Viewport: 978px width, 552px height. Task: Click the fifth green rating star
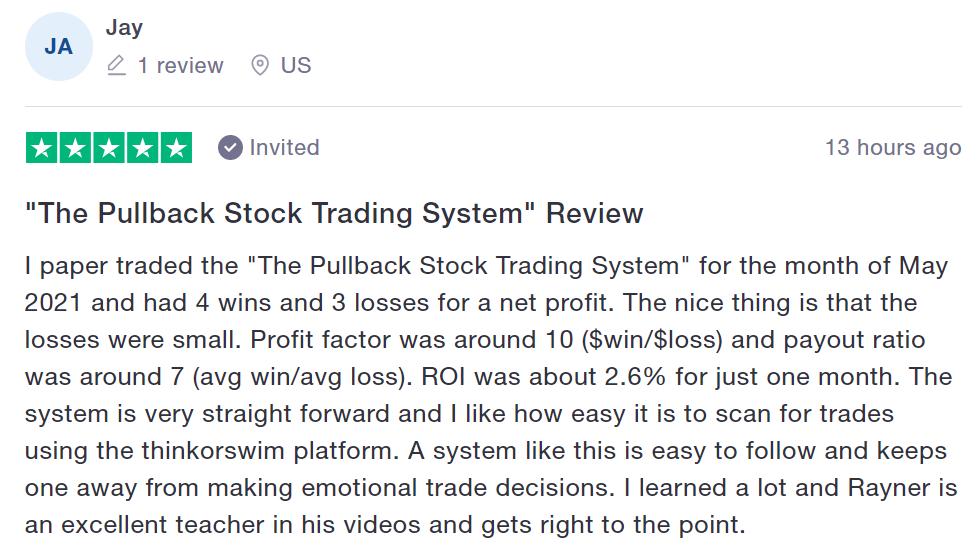(177, 148)
